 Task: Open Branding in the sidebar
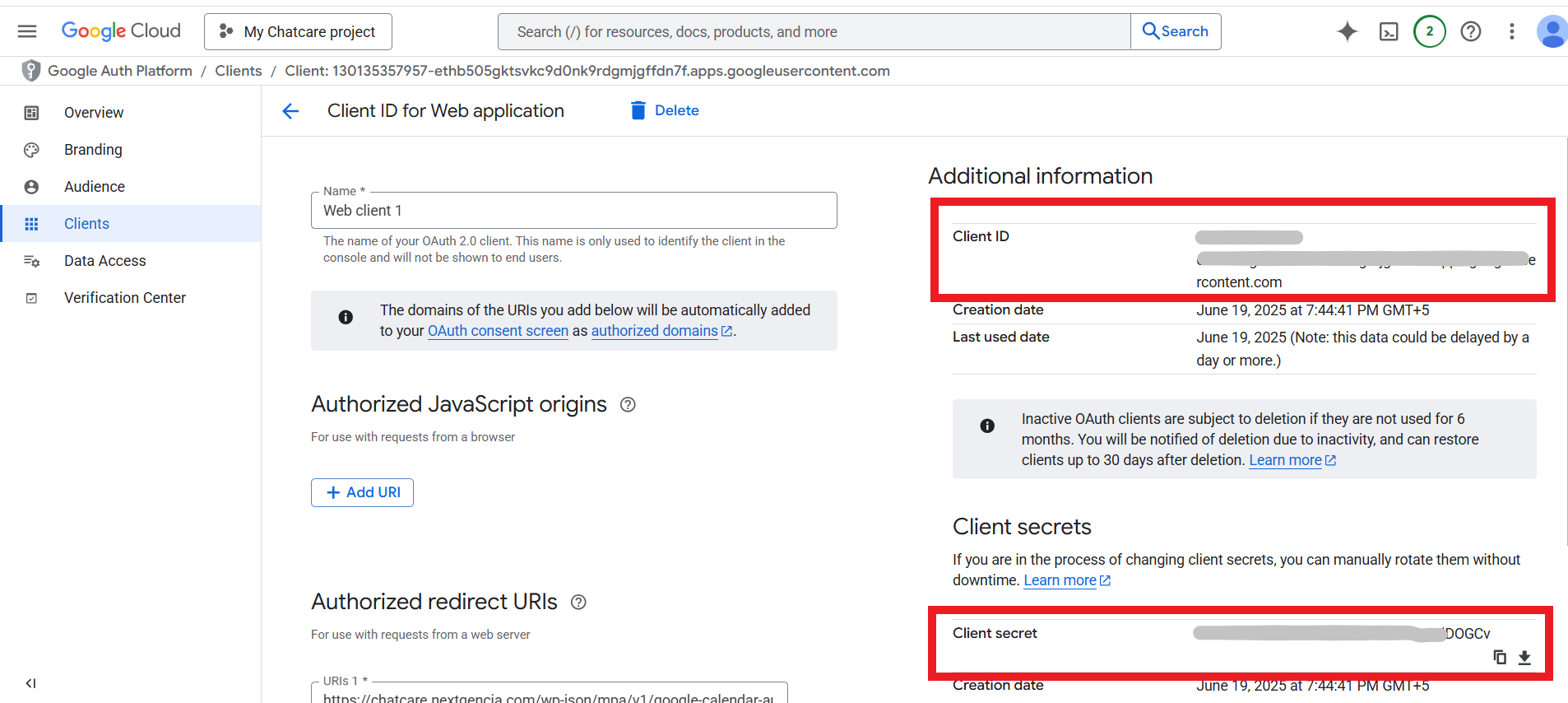click(x=131, y=150)
